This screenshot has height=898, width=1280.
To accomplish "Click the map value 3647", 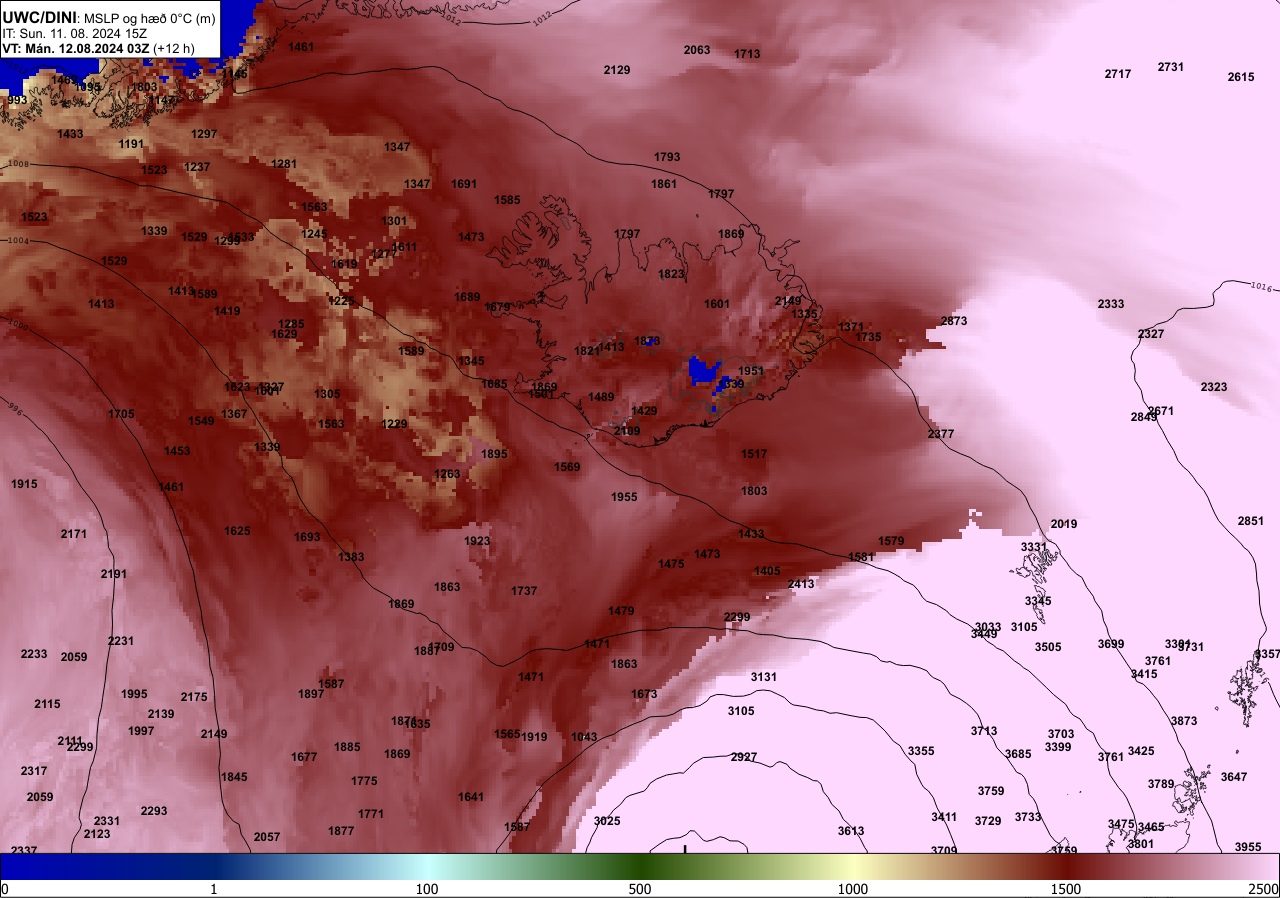I will click(x=1234, y=777).
